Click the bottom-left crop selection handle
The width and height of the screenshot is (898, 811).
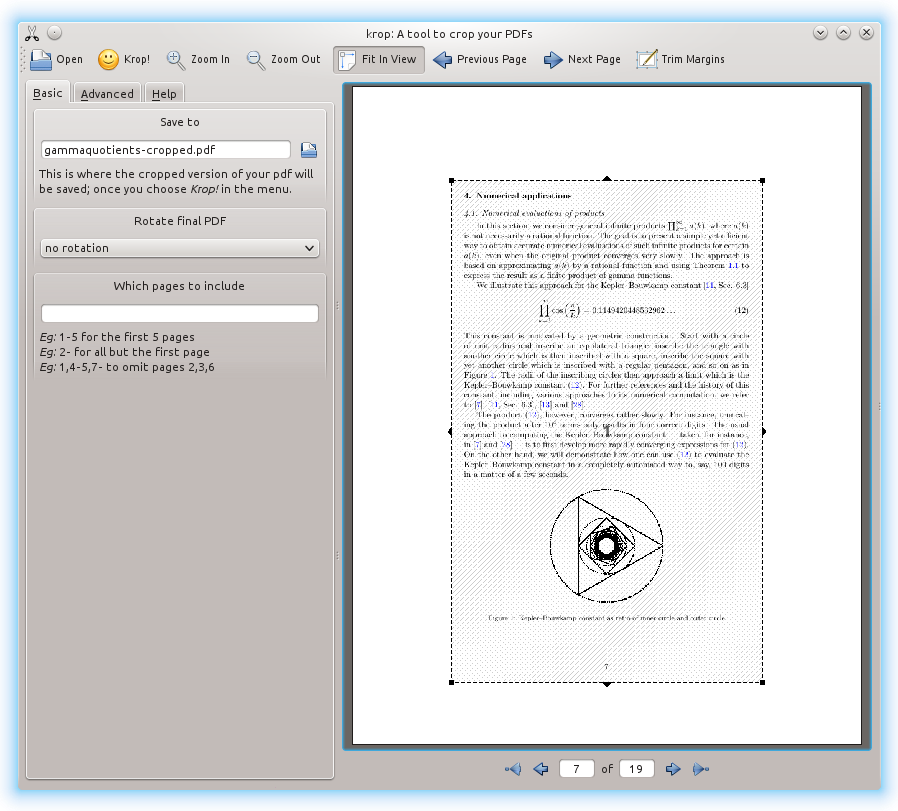click(x=452, y=682)
